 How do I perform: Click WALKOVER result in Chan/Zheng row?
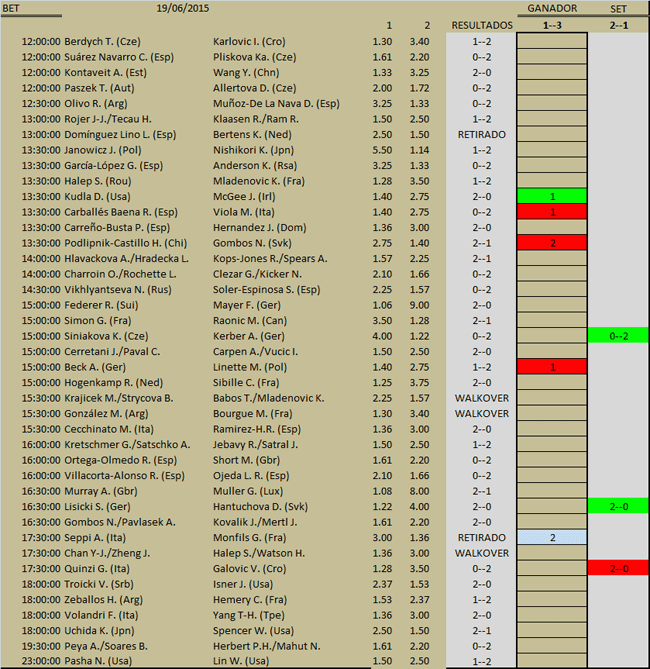481,553
